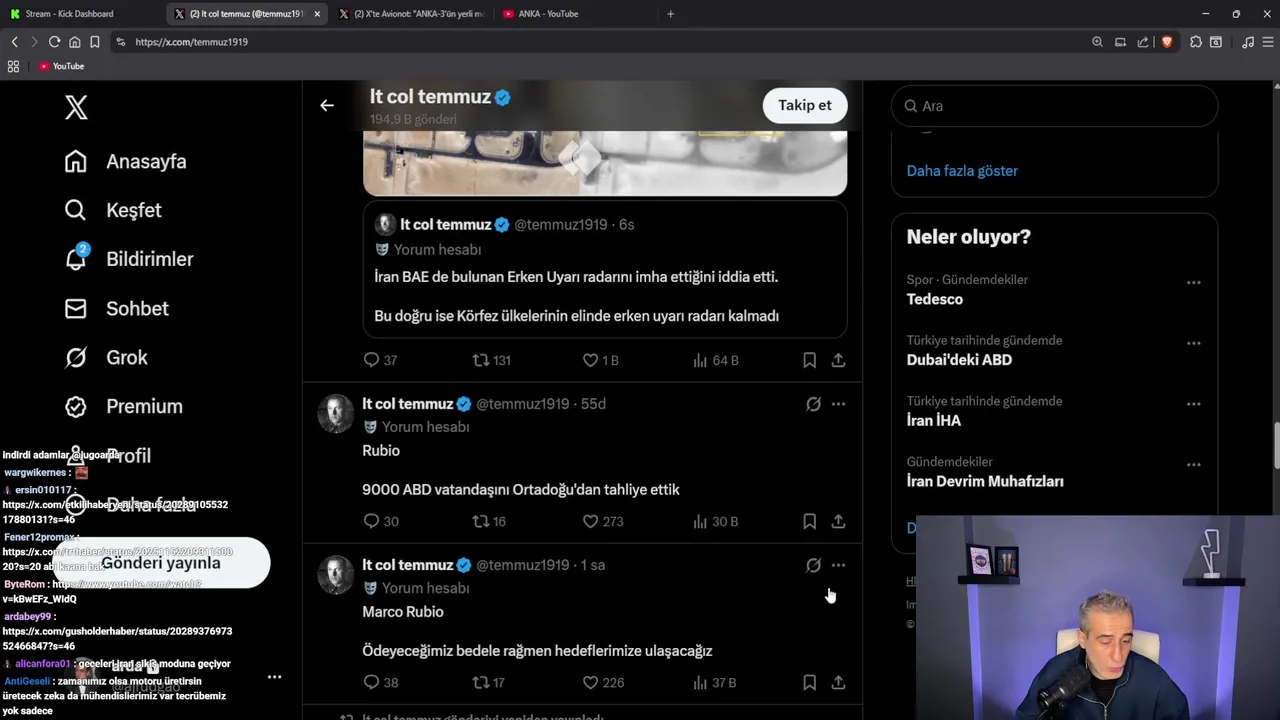
Task: Open Brave Shields icon
Action: pyautogui.click(x=1166, y=42)
